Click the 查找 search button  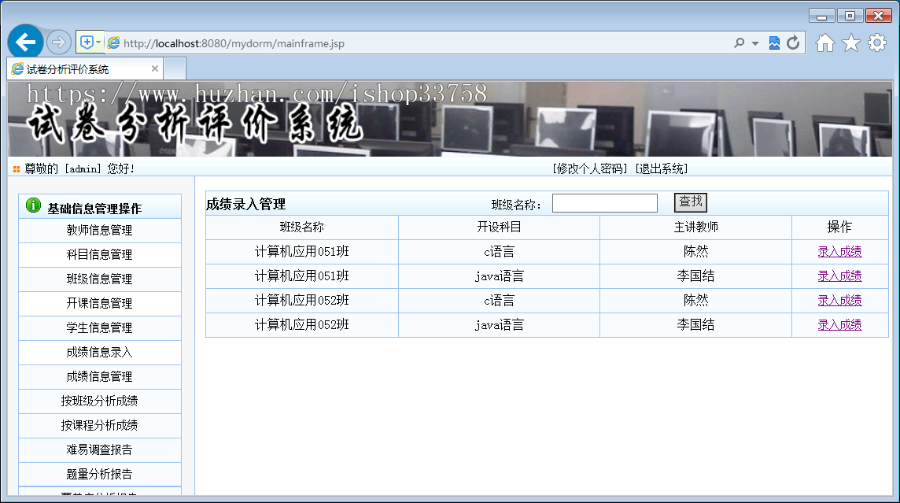(x=690, y=202)
